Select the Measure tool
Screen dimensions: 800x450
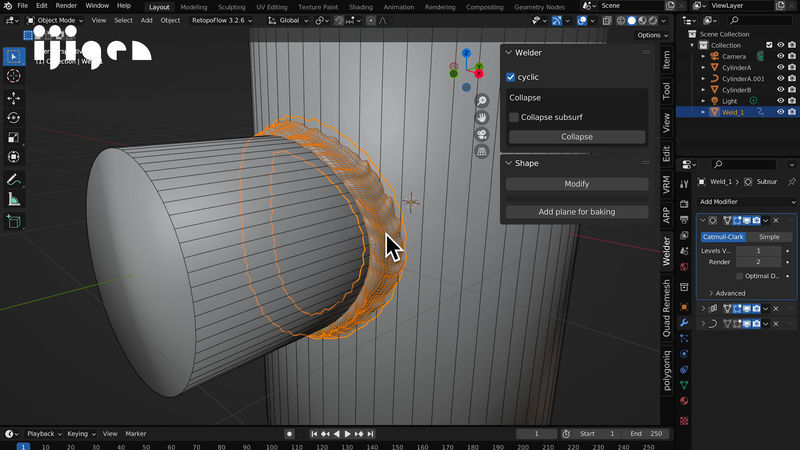[x=14, y=199]
